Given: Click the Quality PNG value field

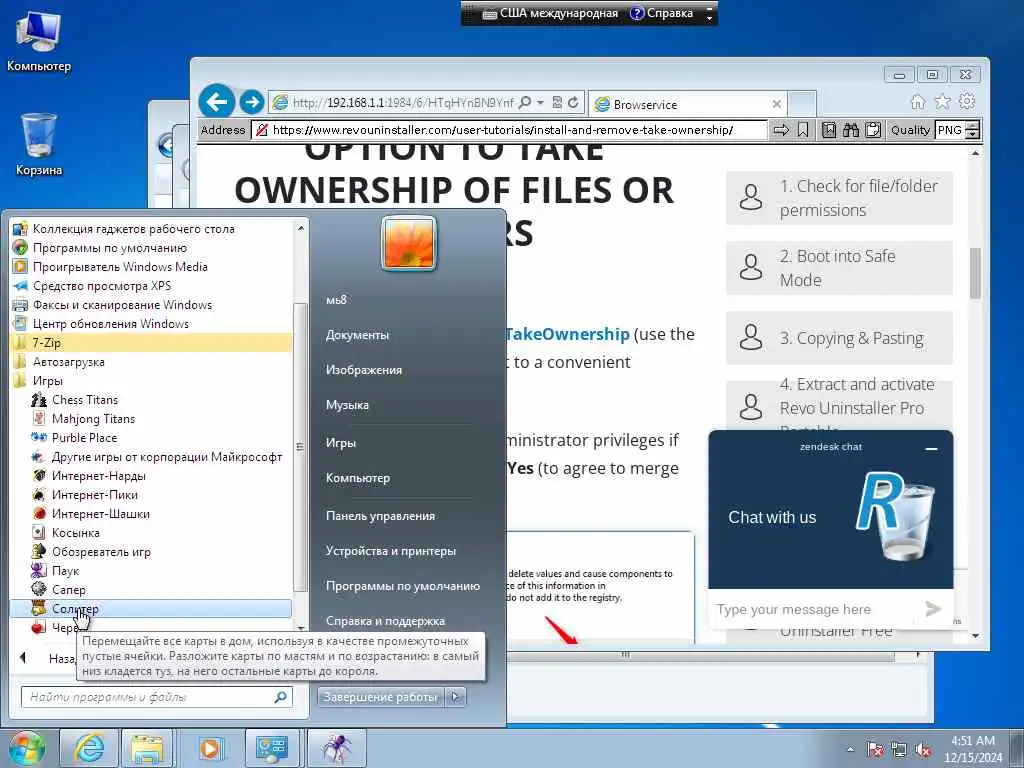Looking at the screenshot, I should tap(950, 130).
